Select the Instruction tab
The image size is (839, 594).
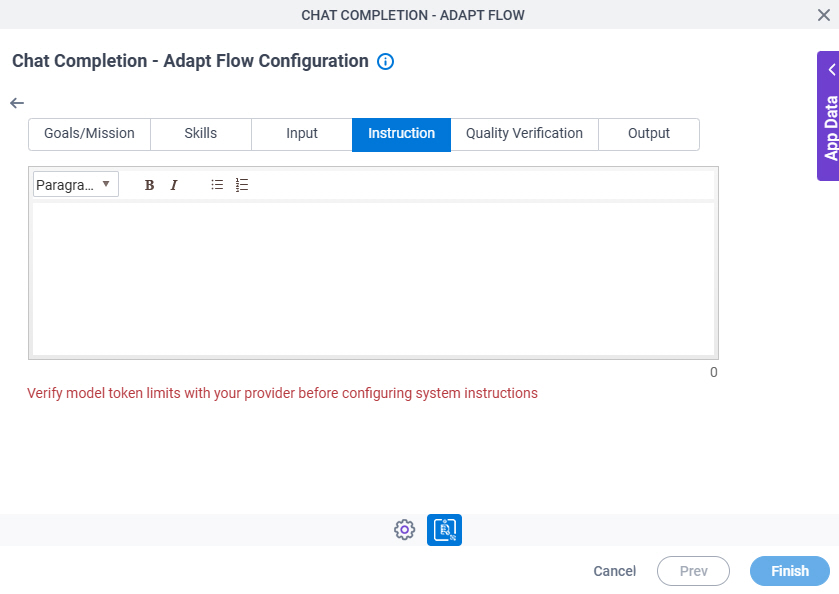tap(401, 134)
